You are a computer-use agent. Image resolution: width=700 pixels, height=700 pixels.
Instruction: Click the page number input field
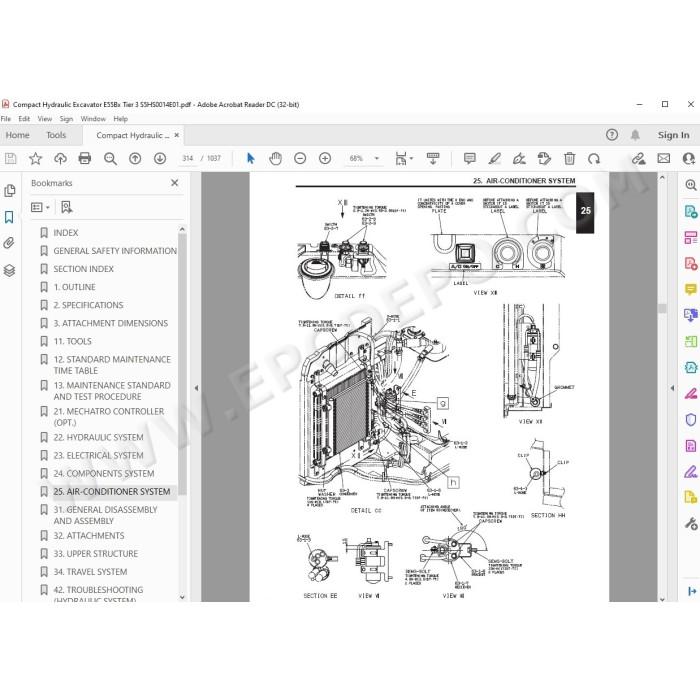[188, 158]
